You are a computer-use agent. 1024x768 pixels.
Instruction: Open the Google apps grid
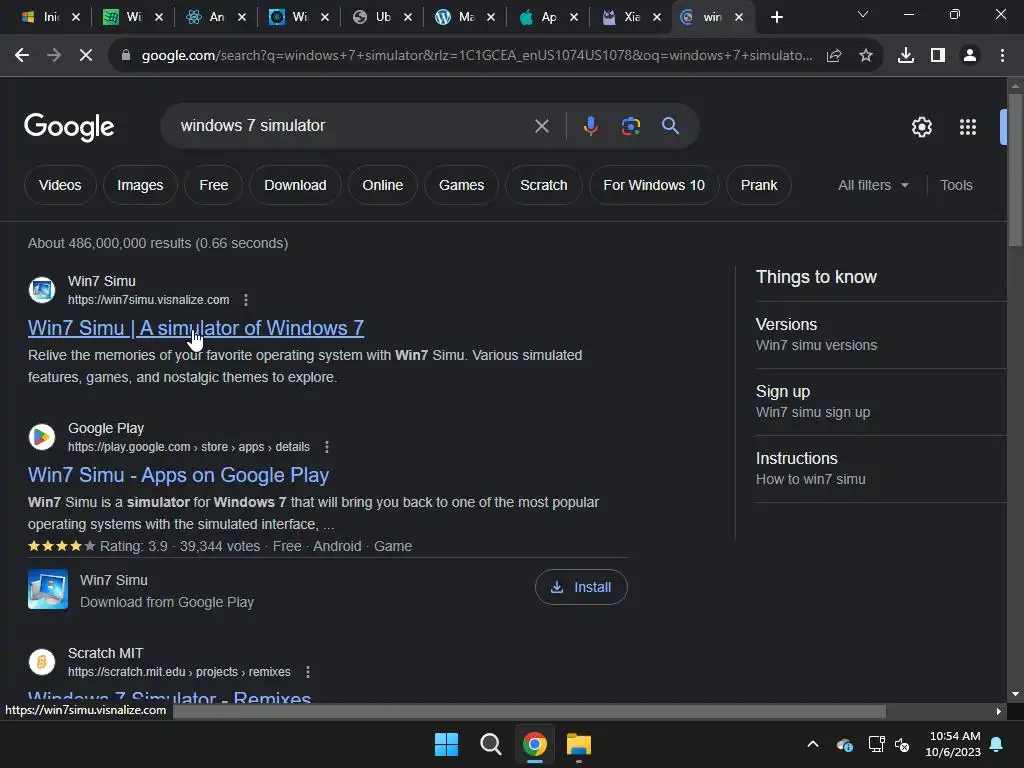[967, 127]
